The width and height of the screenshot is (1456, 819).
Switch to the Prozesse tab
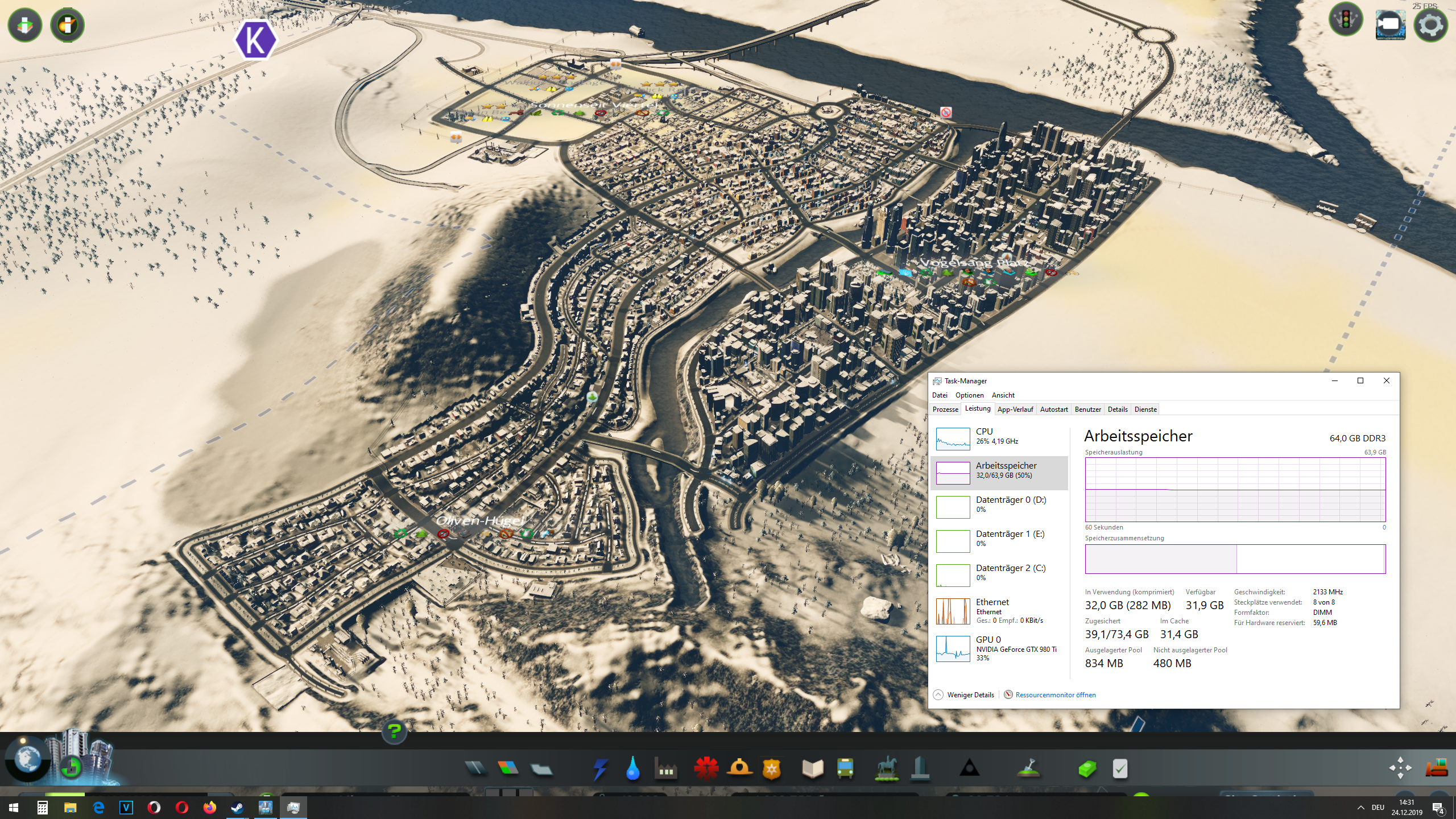pyautogui.click(x=945, y=409)
